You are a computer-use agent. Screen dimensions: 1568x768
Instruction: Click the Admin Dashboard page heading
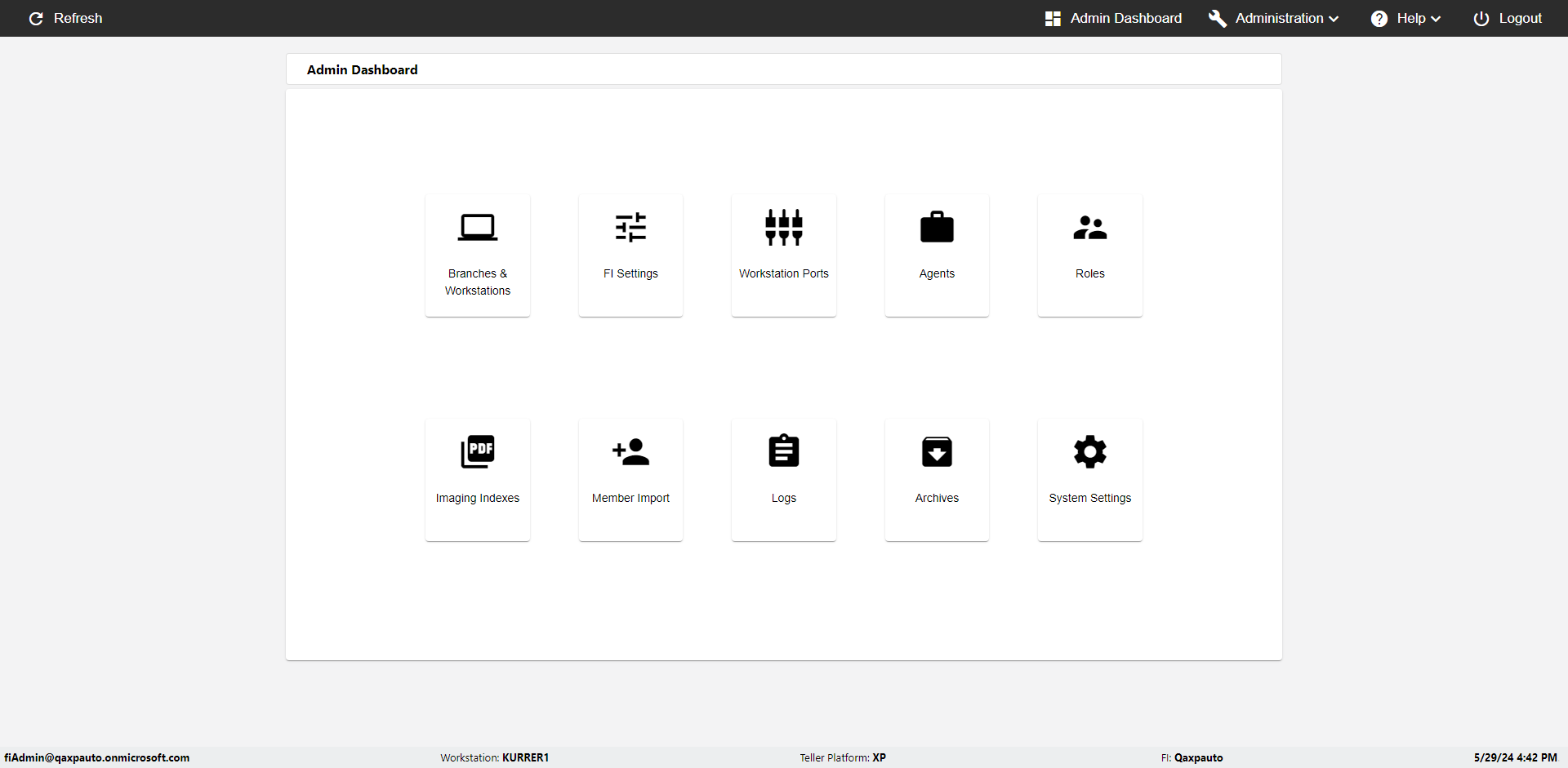[362, 70]
